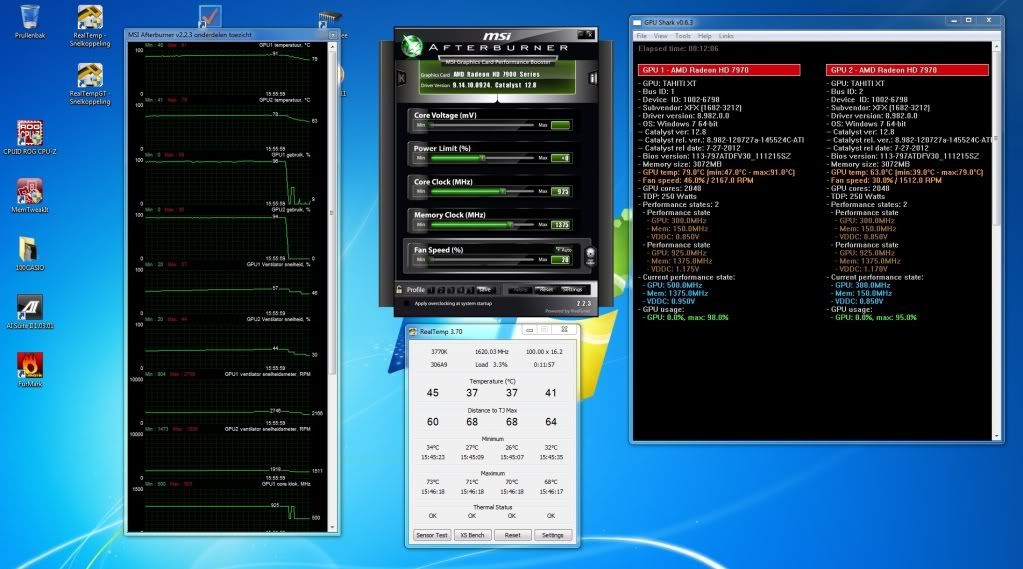Enable Apply overclocking at system startup

[x=406, y=302]
